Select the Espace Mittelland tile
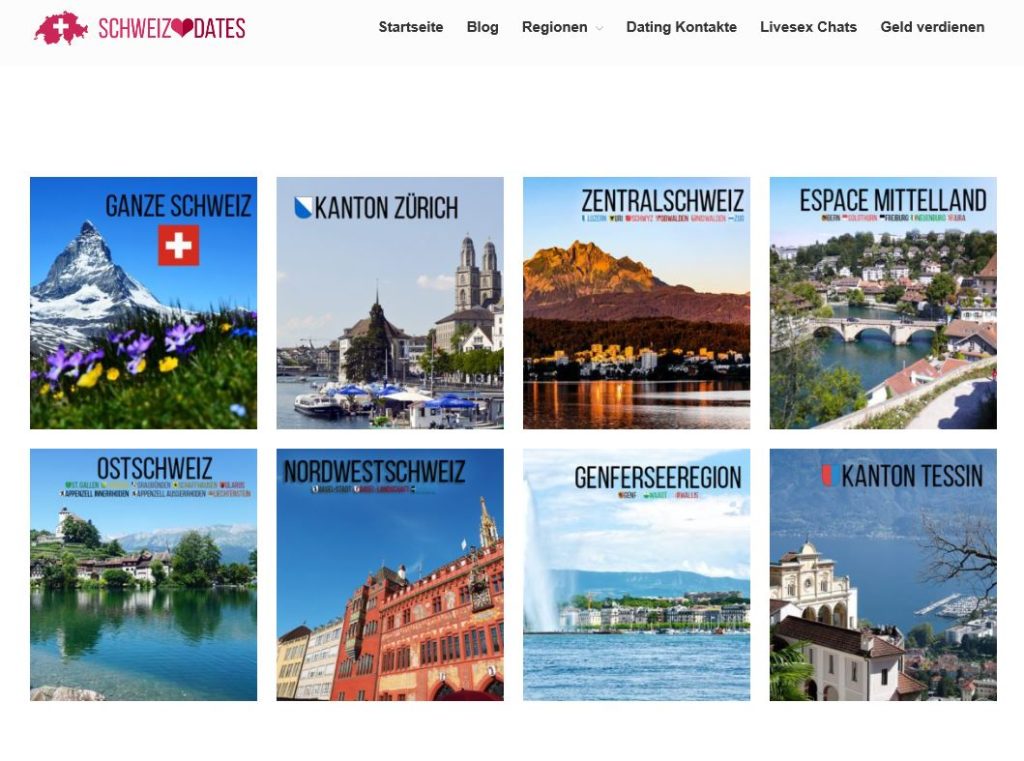The image size is (1024, 761). pos(883,303)
